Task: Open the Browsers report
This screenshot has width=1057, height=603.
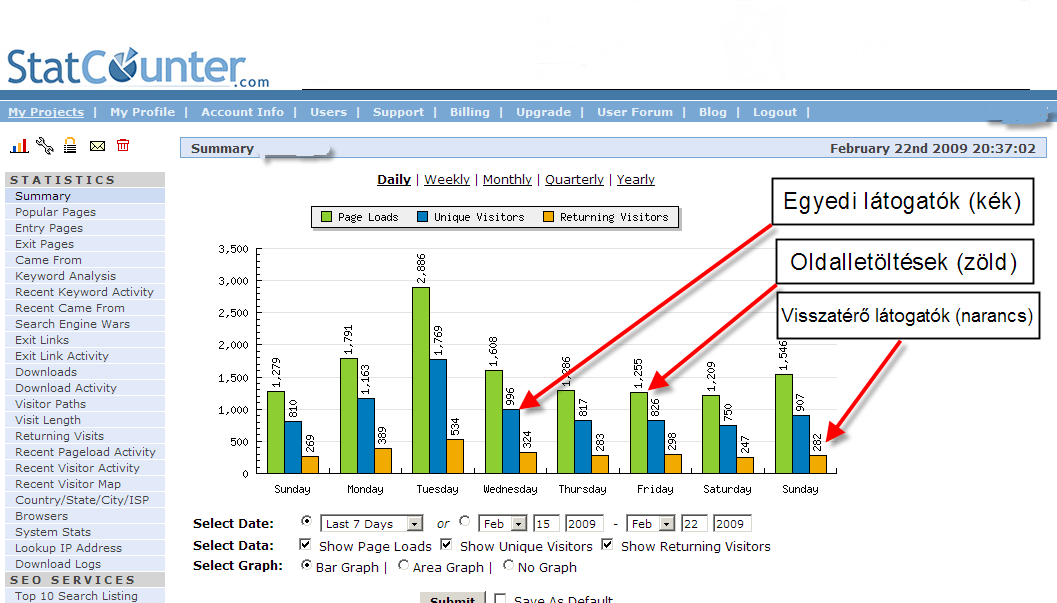Action: coord(85,516)
